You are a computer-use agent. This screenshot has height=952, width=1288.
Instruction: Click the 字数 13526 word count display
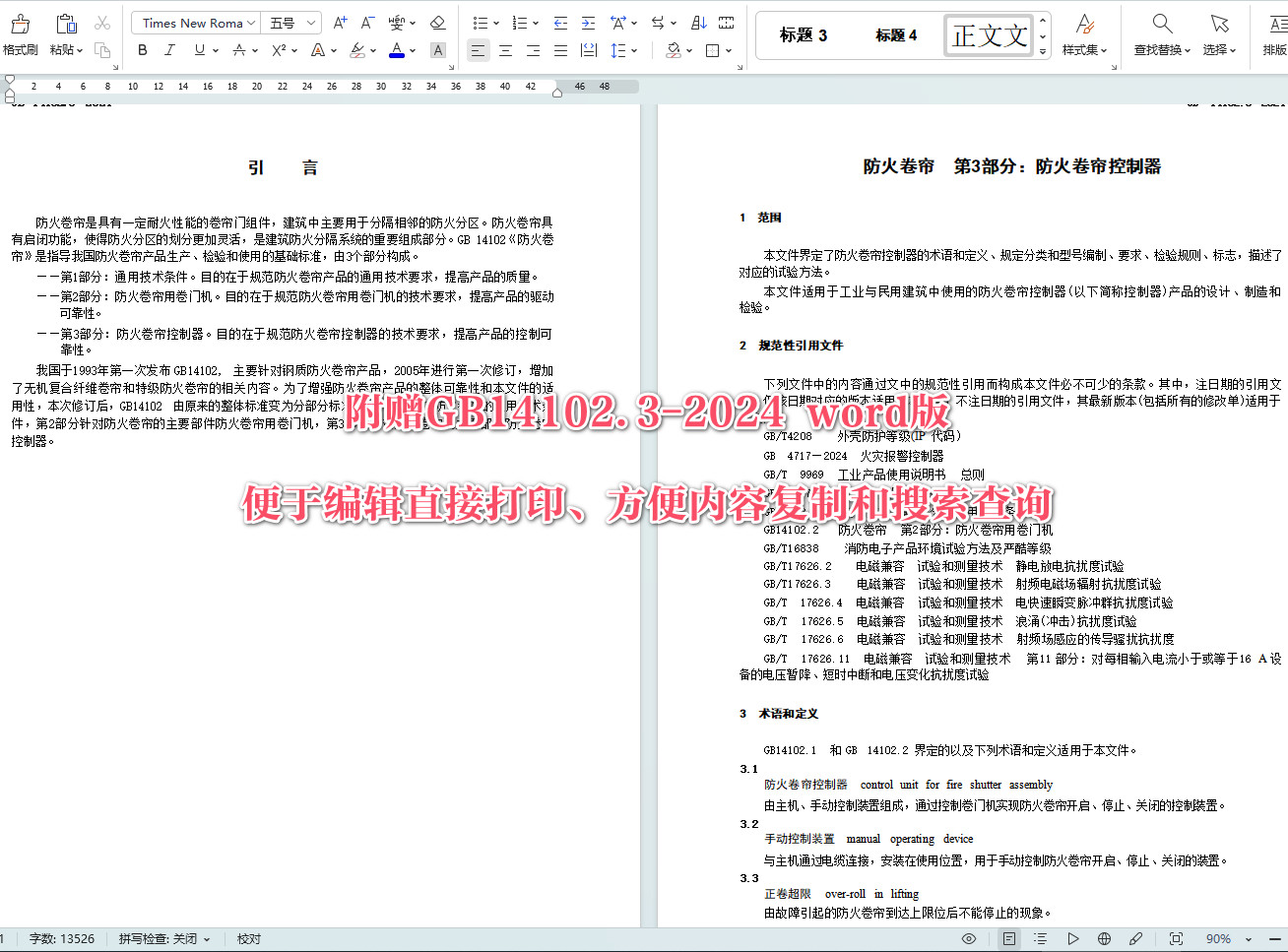click(63, 938)
